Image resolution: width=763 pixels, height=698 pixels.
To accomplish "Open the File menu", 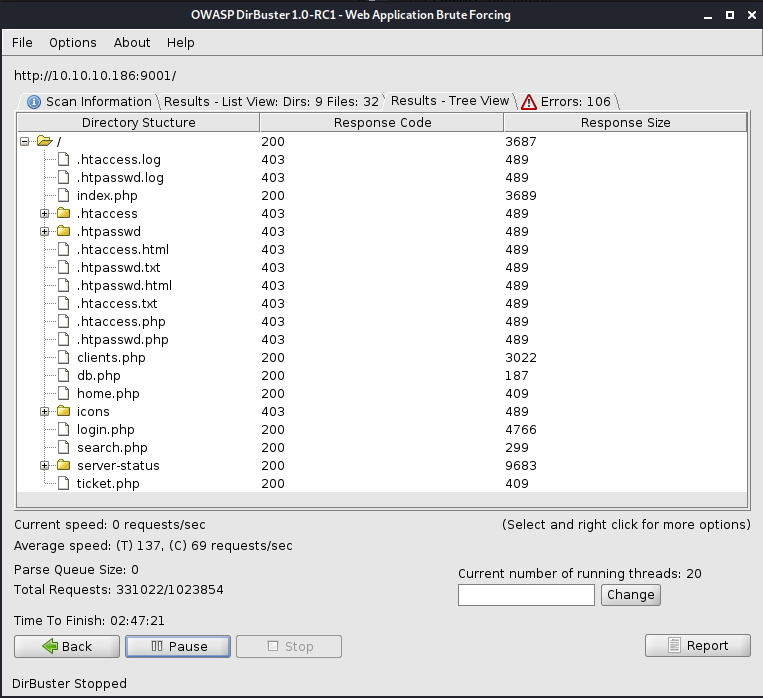I will 22,43.
